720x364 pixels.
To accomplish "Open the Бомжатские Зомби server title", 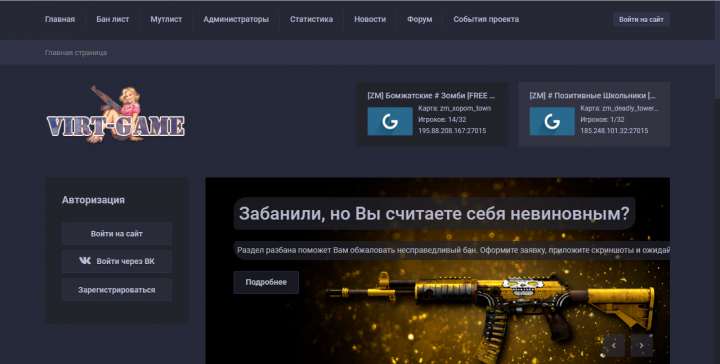I will 431,95.
